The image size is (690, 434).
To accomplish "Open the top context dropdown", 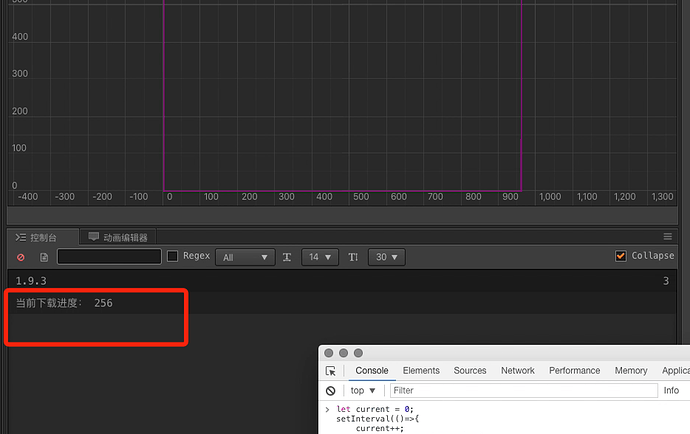I will tap(363, 390).
